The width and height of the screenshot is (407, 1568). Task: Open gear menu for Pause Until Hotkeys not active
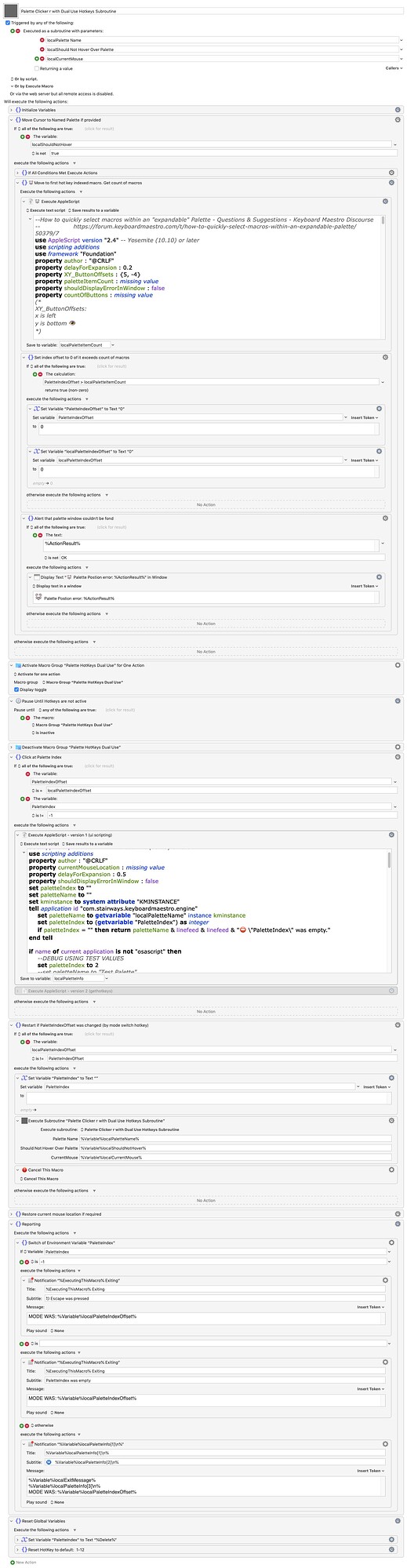pyautogui.click(x=398, y=700)
